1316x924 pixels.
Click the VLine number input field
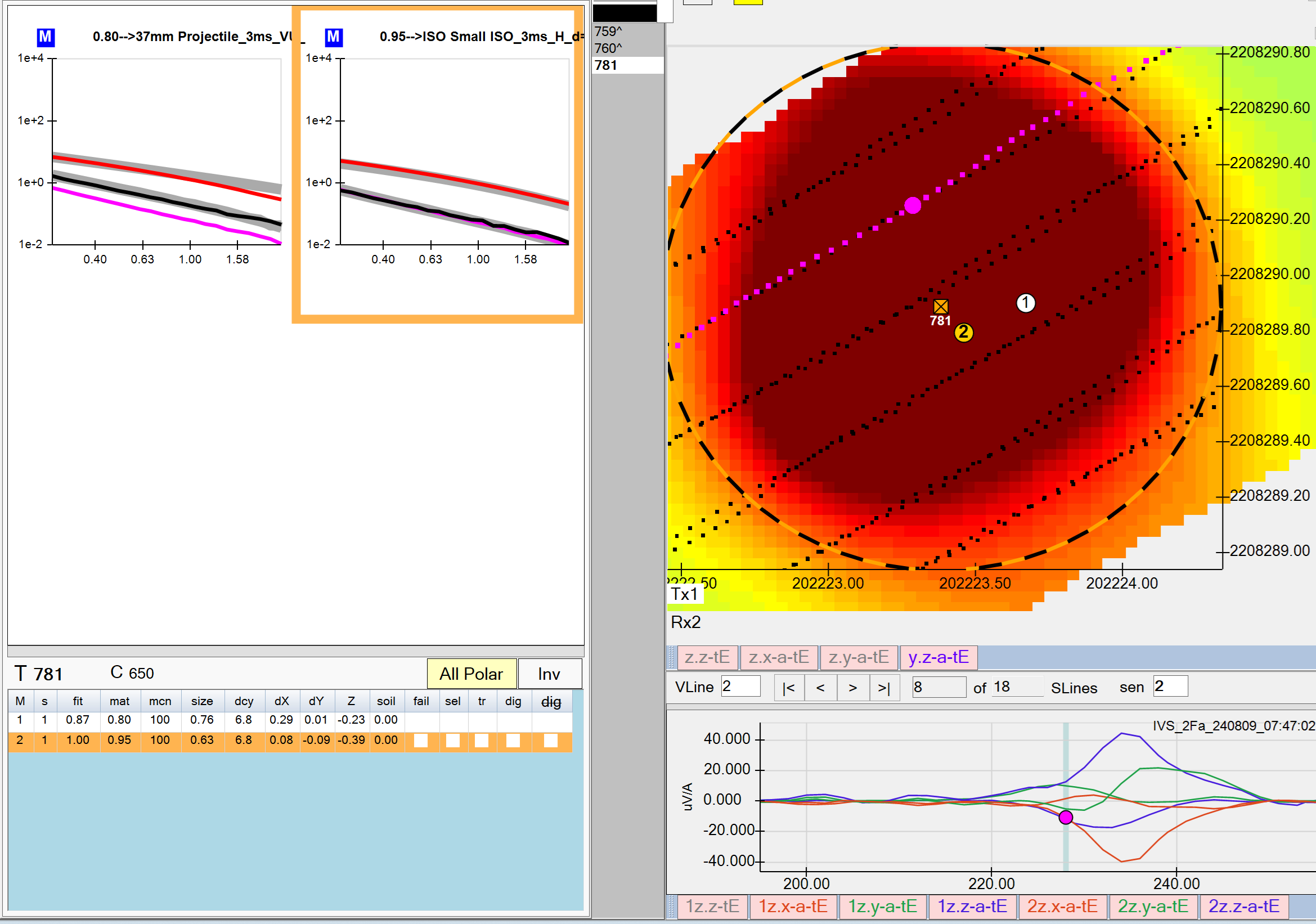pos(740,687)
